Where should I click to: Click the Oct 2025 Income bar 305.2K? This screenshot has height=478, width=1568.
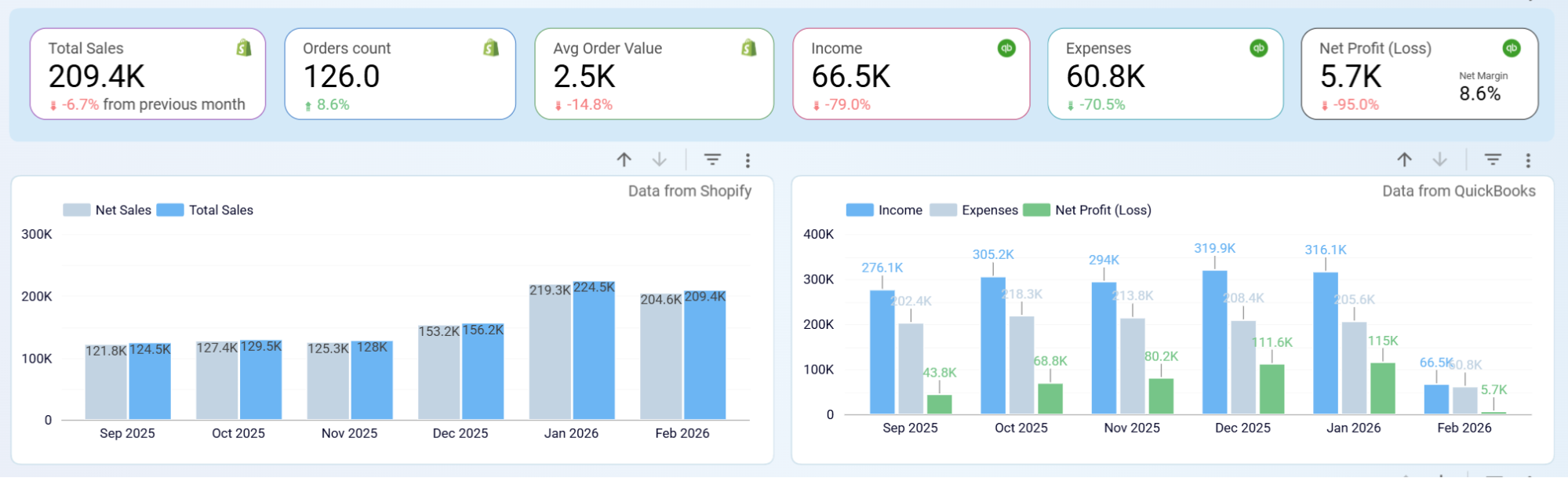(993, 345)
